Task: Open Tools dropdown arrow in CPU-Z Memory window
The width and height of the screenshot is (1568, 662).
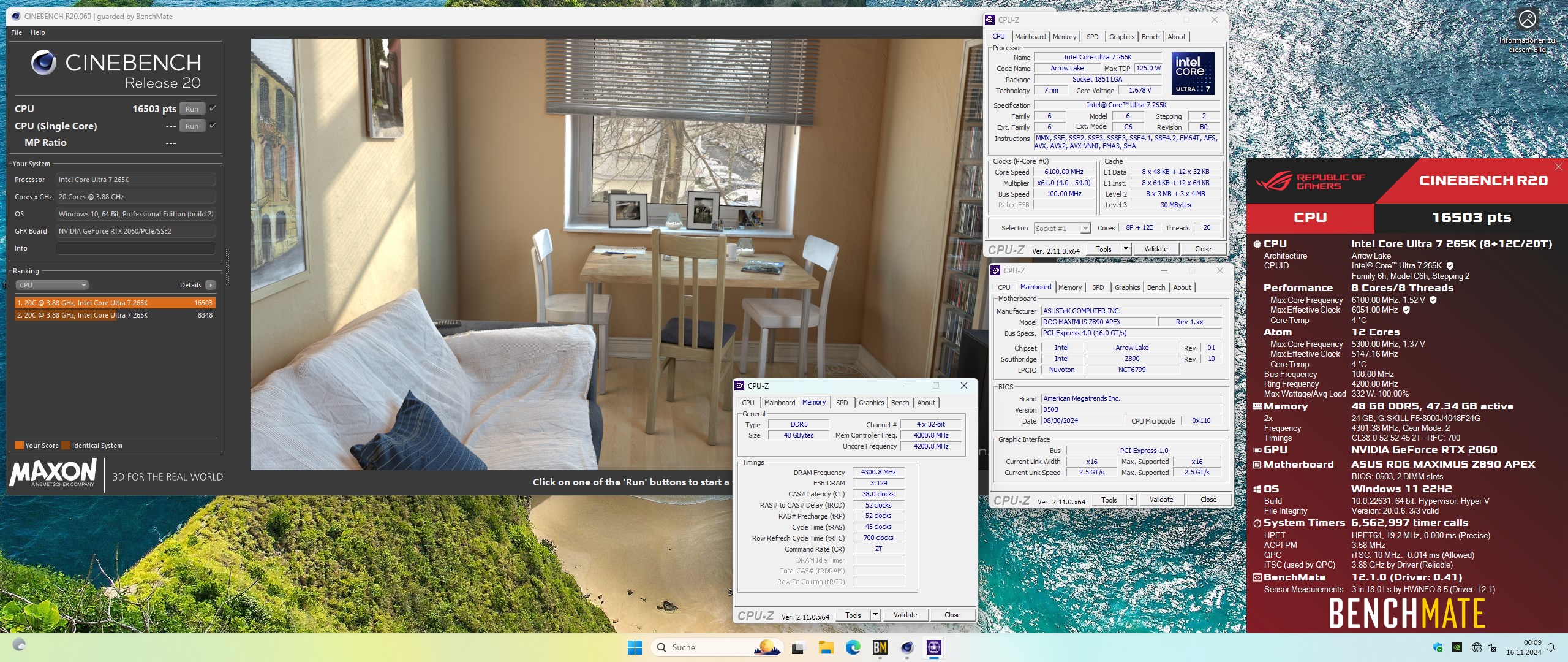Action: coord(875,615)
